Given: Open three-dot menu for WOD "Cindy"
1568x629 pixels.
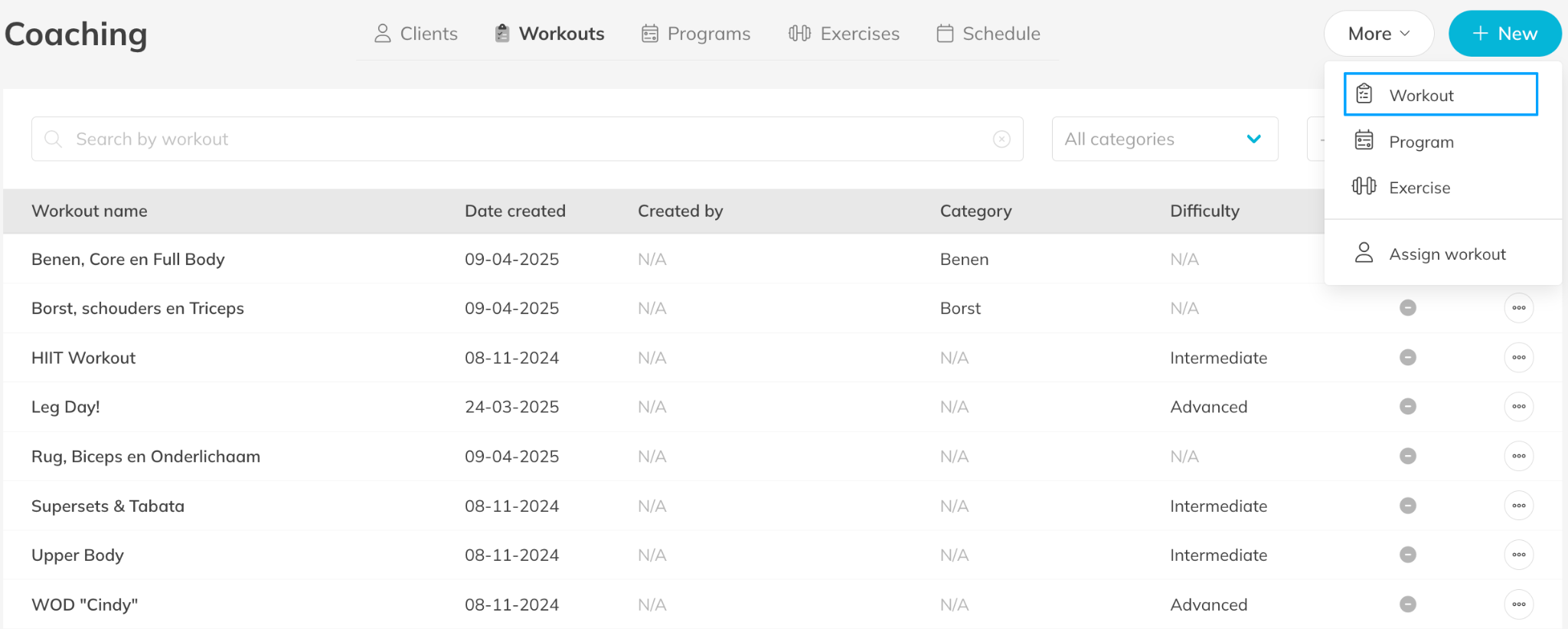Looking at the screenshot, I should point(1518,604).
